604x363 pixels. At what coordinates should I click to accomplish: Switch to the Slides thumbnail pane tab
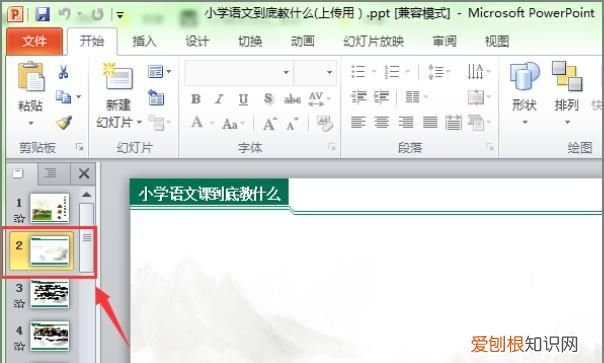point(18,173)
